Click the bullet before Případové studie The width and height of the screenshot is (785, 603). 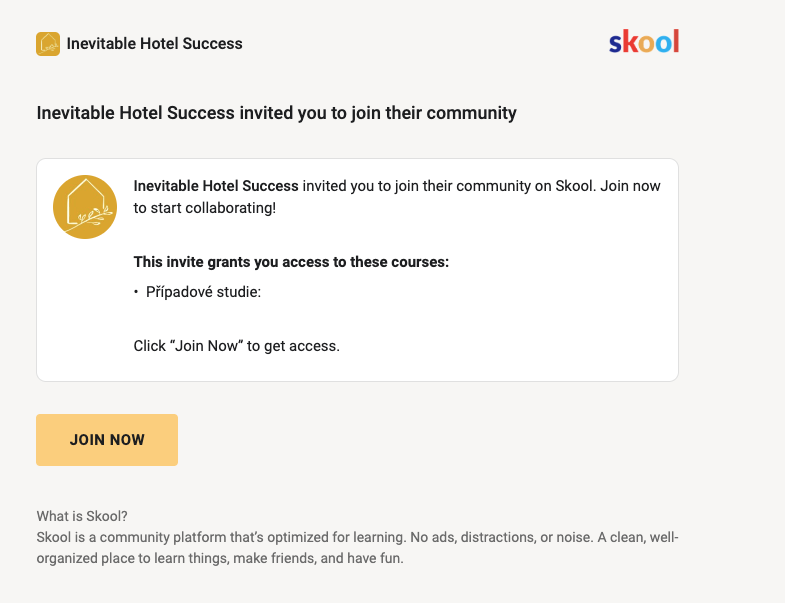pyautogui.click(x=136, y=292)
